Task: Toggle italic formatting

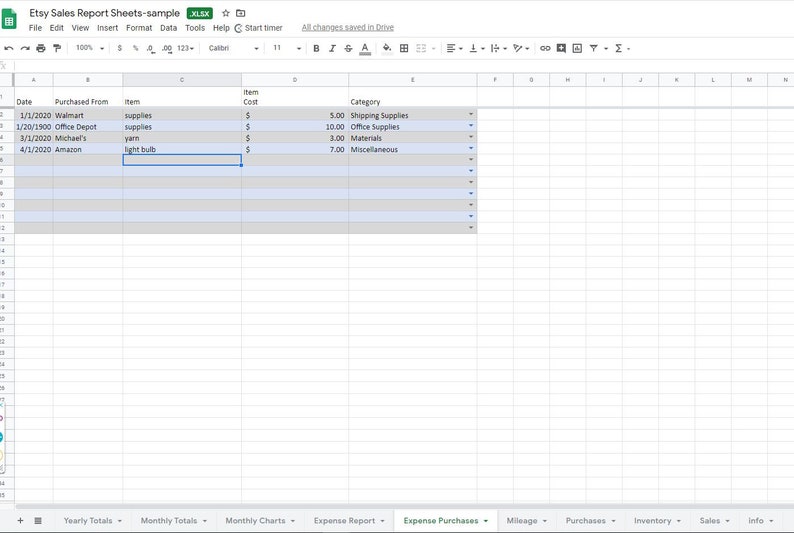Action: point(332,48)
